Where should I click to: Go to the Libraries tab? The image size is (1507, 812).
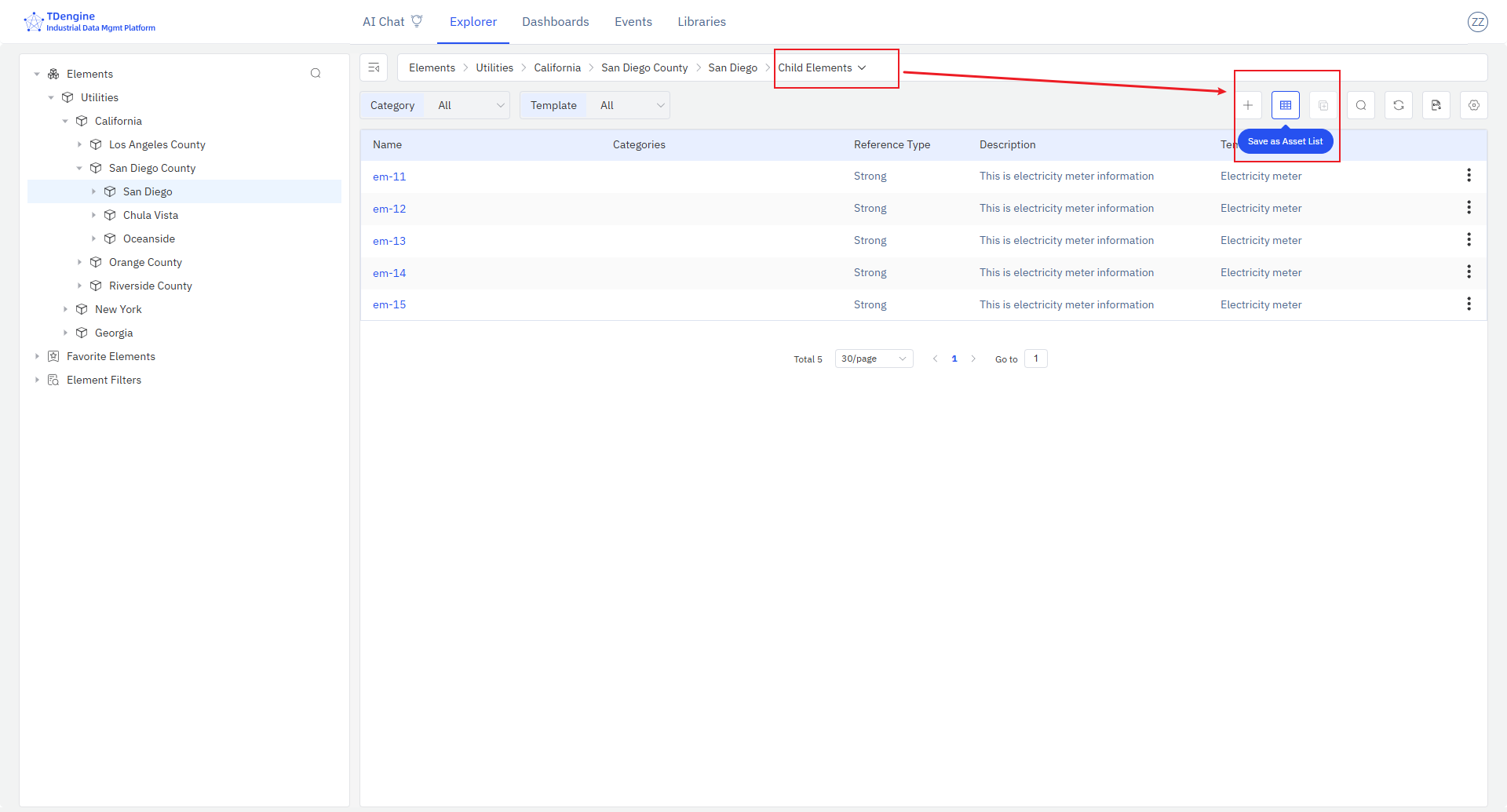pyautogui.click(x=701, y=22)
